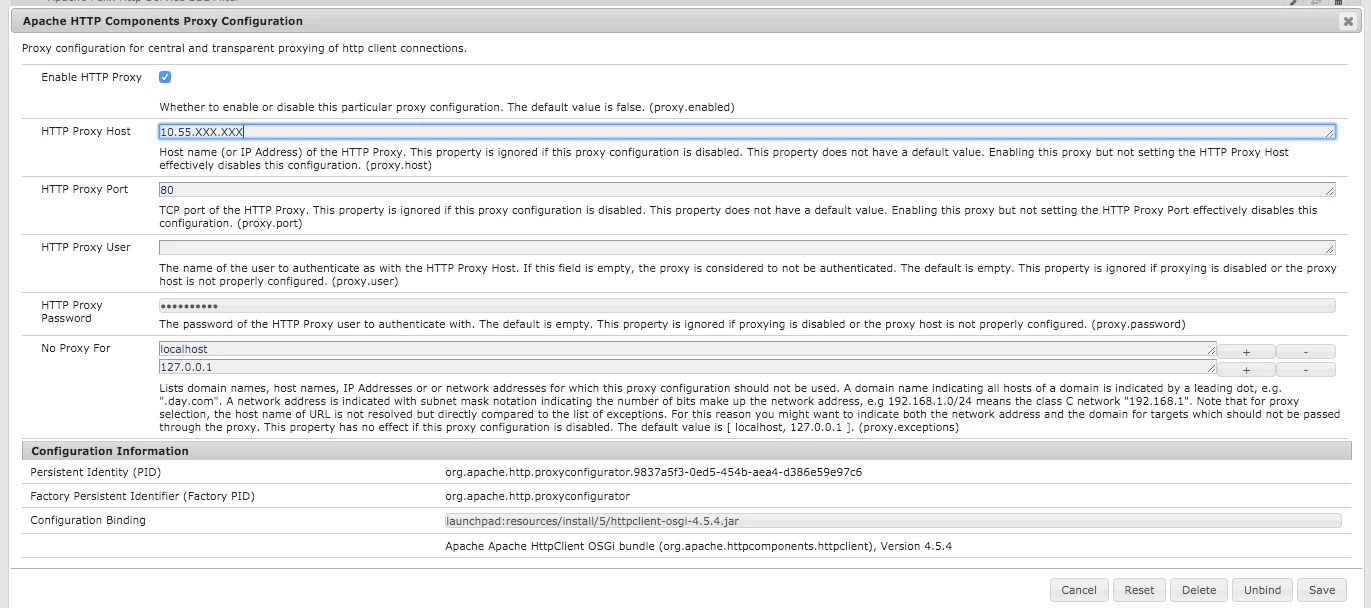Click the No Proxy For label
Screen dimensions: 1371x608
(x=76, y=349)
